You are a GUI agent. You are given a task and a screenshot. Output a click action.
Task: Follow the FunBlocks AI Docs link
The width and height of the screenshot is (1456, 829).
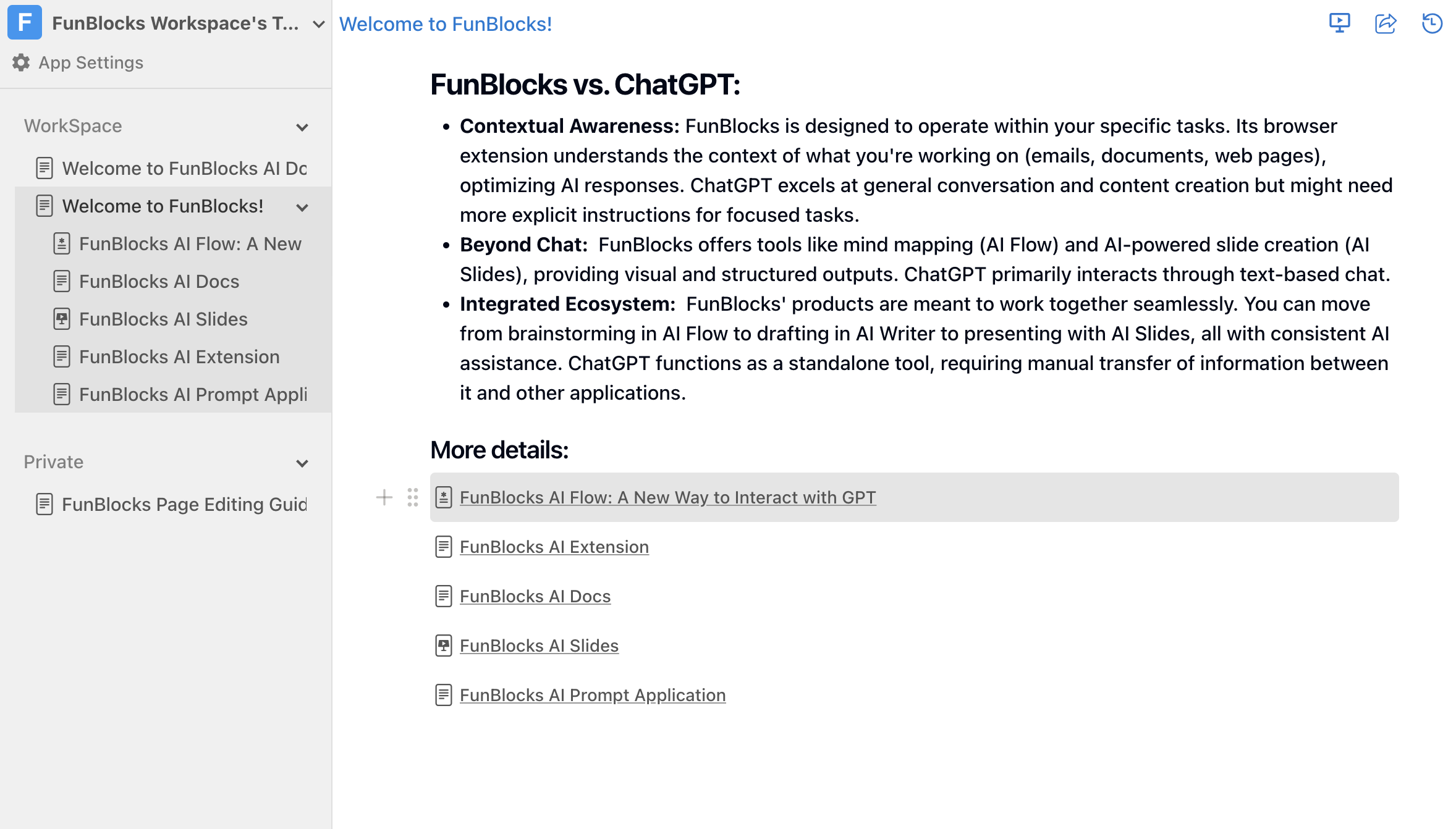pos(535,595)
